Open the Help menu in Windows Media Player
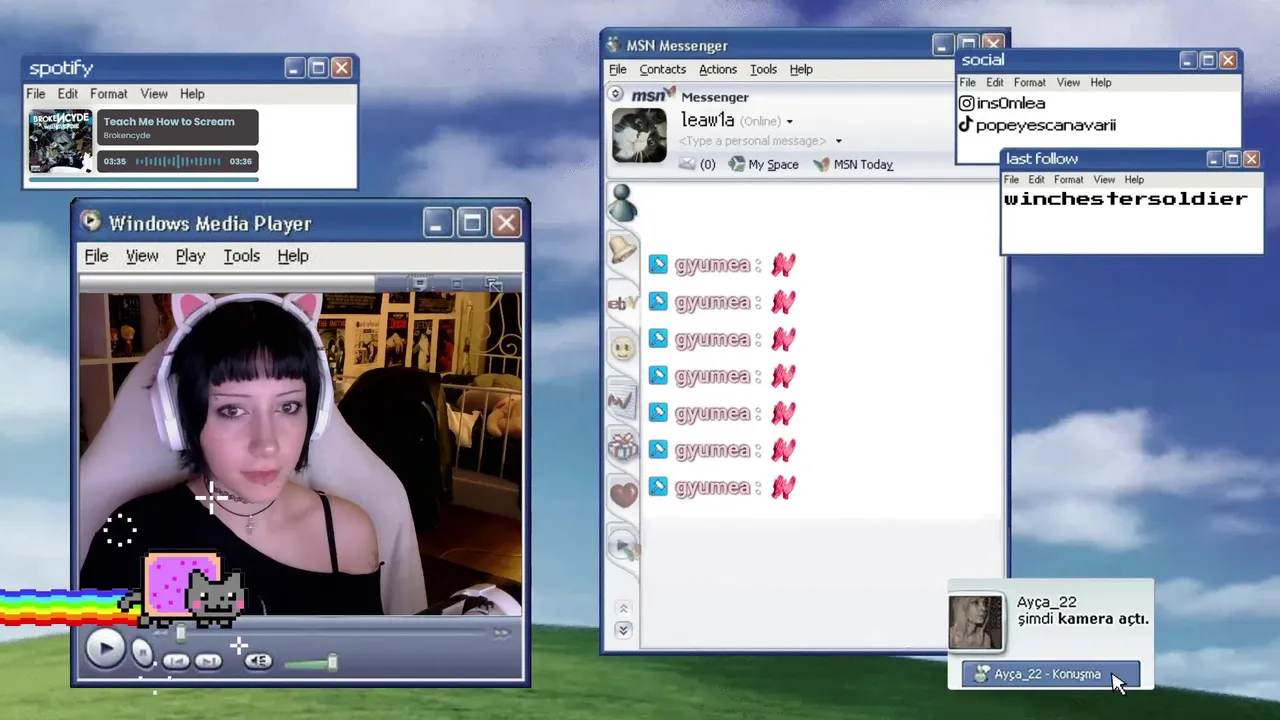Viewport: 1280px width, 720px height. [293, 256]
